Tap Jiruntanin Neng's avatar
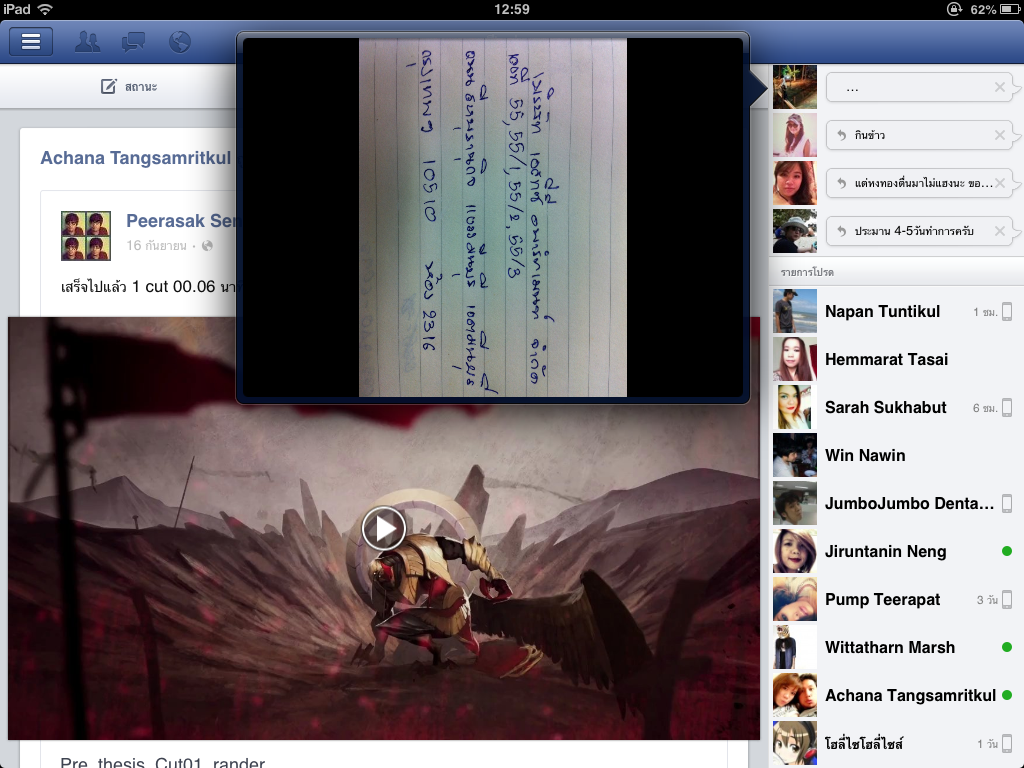 pos(795,551)
